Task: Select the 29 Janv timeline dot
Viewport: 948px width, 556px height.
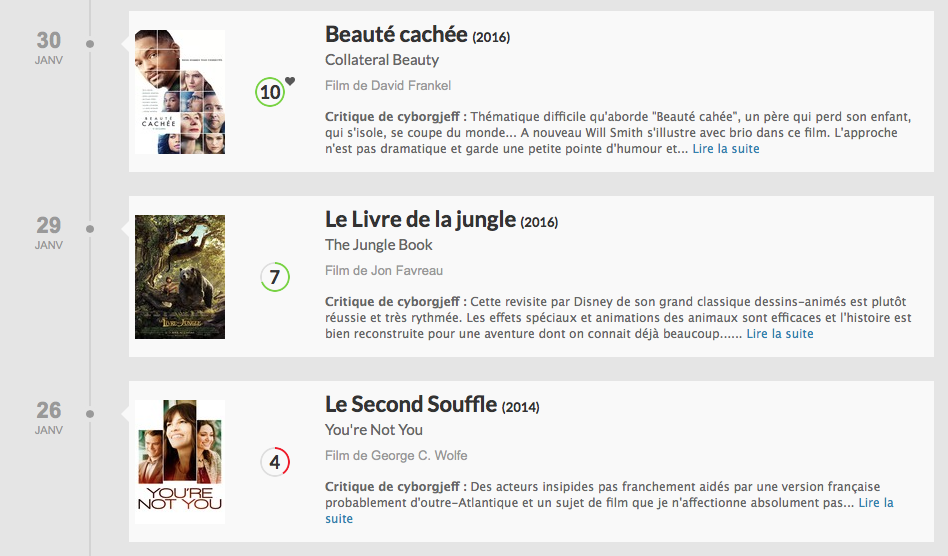Action: (90, 228)
